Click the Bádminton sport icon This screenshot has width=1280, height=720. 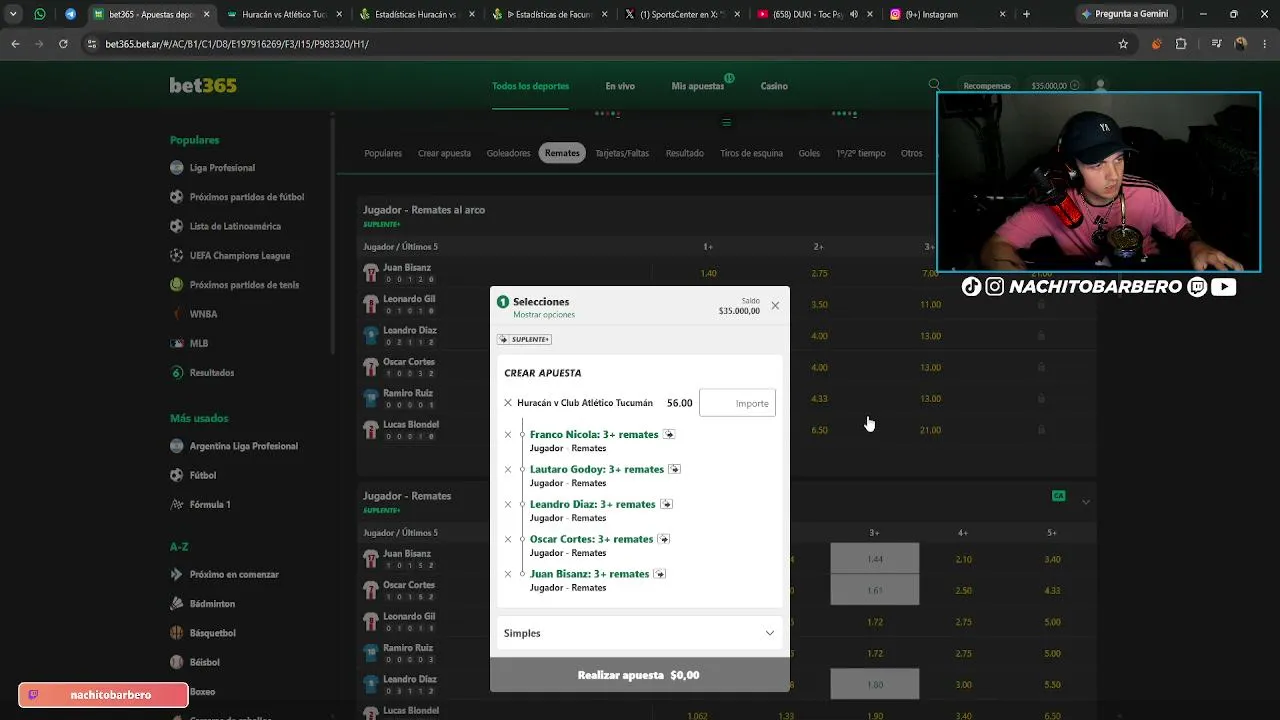[x=177, y=604]
